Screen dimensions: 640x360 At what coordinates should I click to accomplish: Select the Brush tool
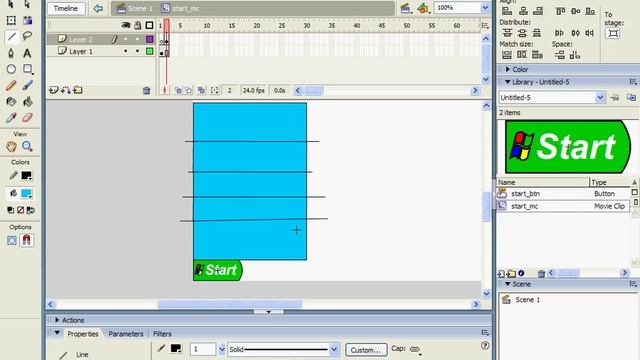27,85
